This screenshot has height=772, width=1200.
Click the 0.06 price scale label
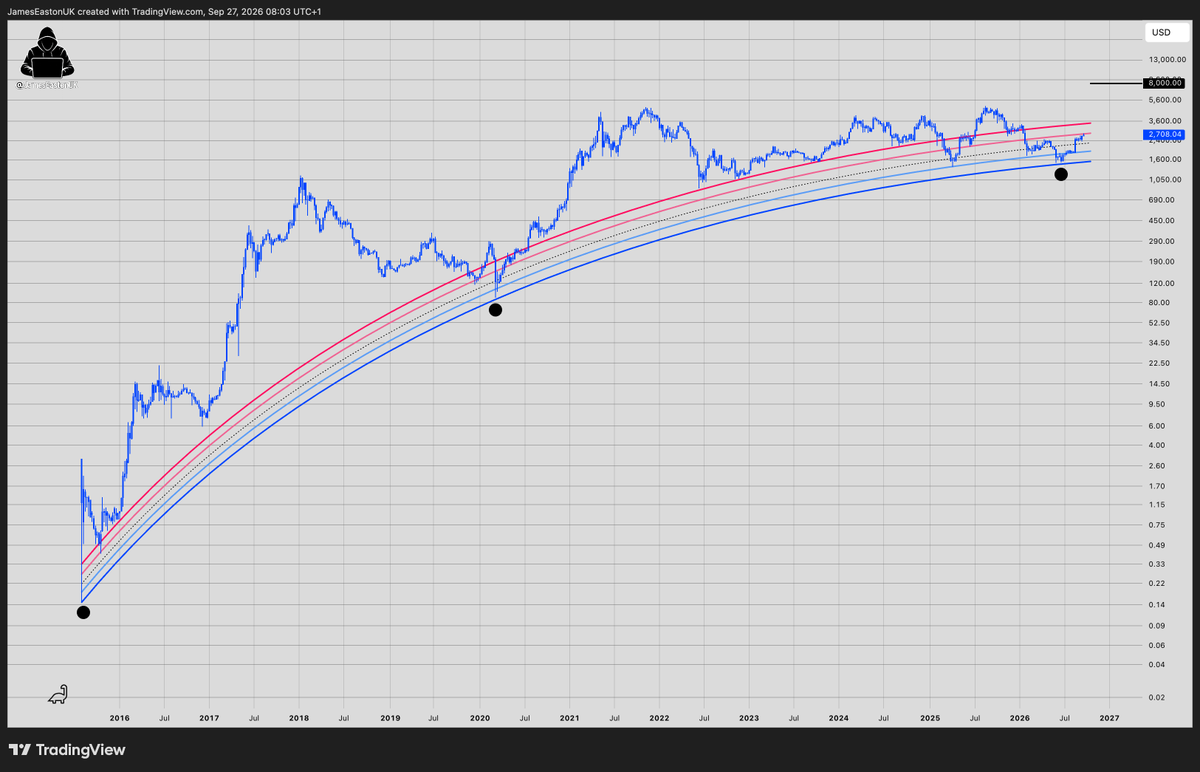tap(1159, 645)
